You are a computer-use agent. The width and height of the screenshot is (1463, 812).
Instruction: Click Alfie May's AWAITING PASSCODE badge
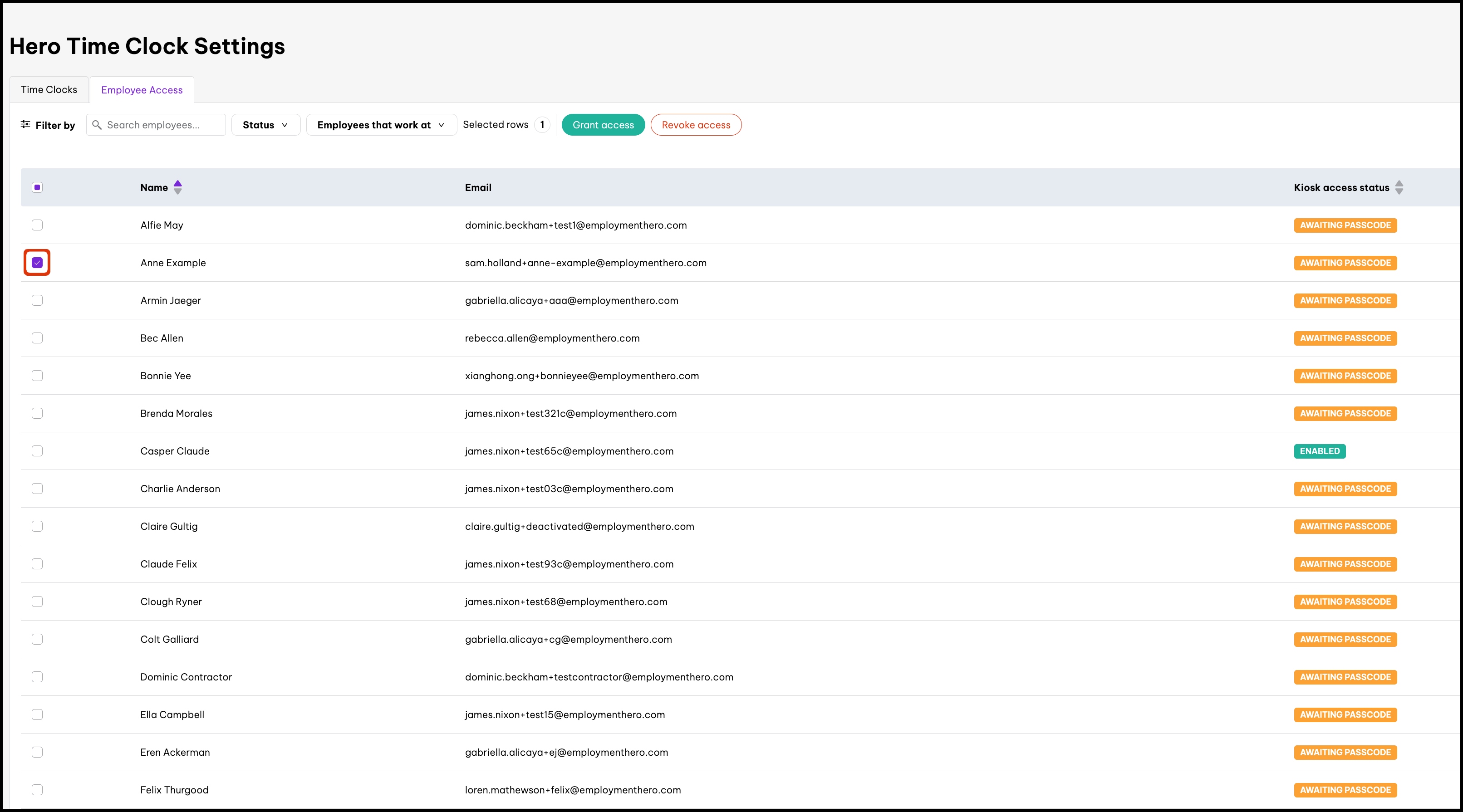(1345, 225)
